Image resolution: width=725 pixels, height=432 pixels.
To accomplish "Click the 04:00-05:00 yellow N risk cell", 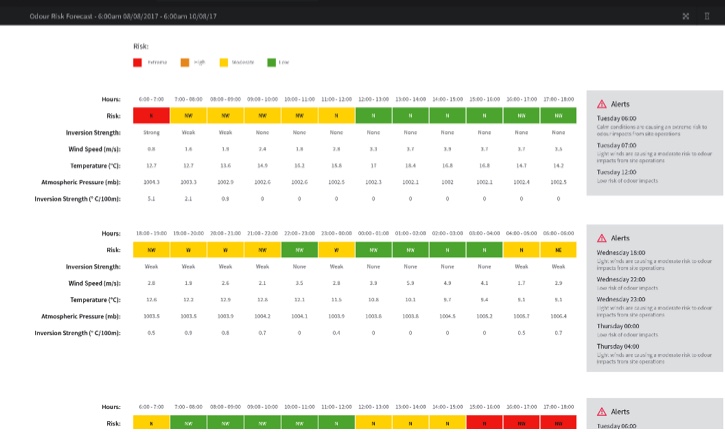I will click(521, 250).
